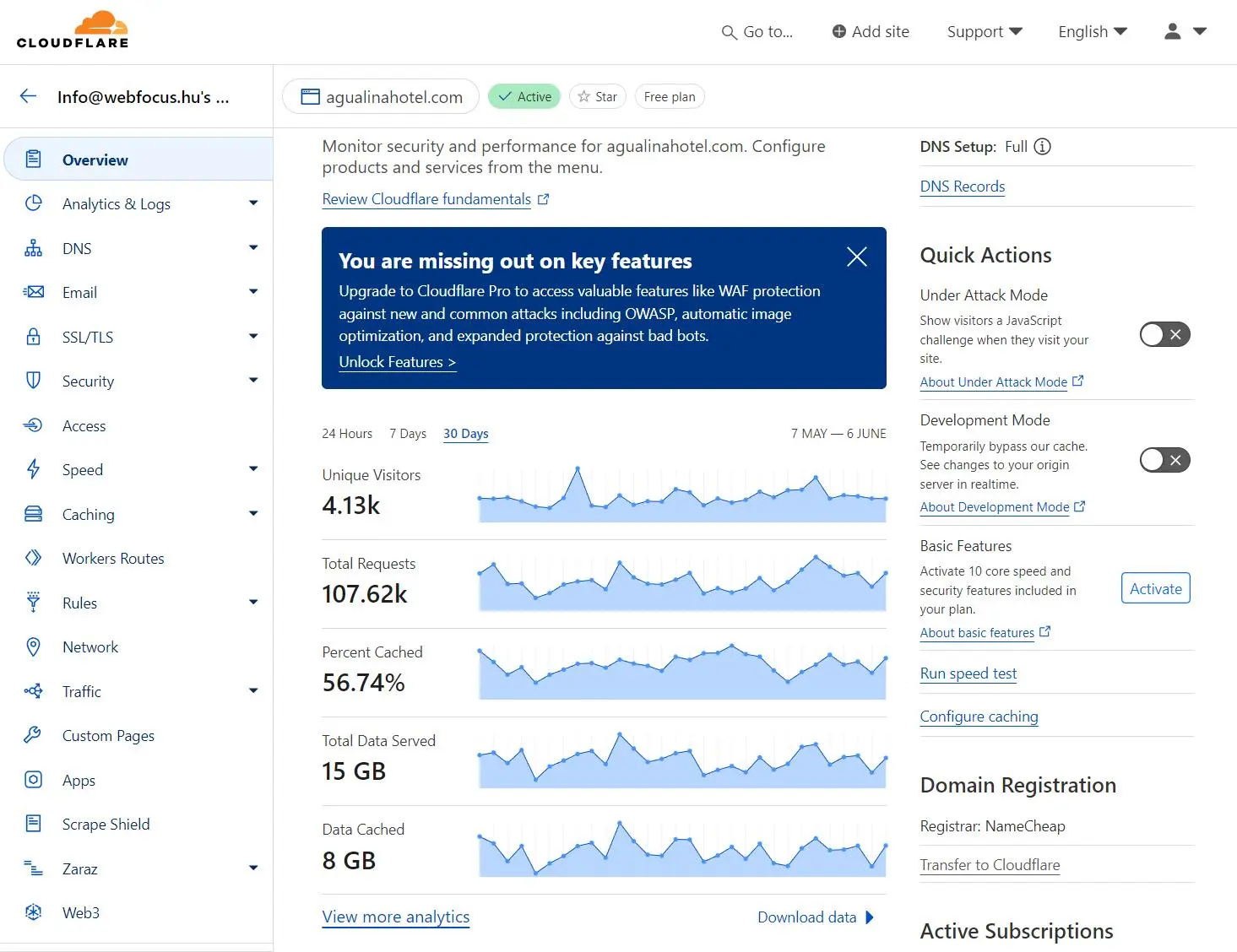Click the Cloudflare logo
This screenshot has width=1237, height=952.
coord(73,30)
